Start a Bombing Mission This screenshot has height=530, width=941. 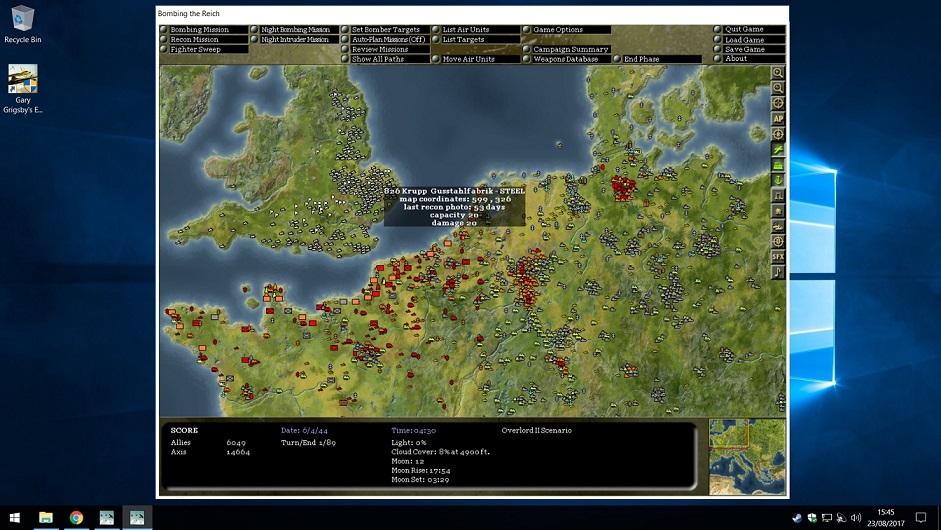point(204,29)
